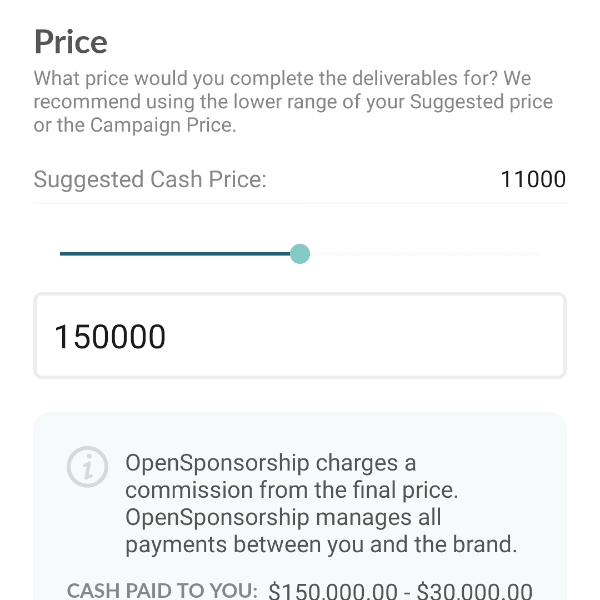Viewport: 600px width, 600px height.
Task: Click the "Price" section heading
Action: (x=70, y=42)
